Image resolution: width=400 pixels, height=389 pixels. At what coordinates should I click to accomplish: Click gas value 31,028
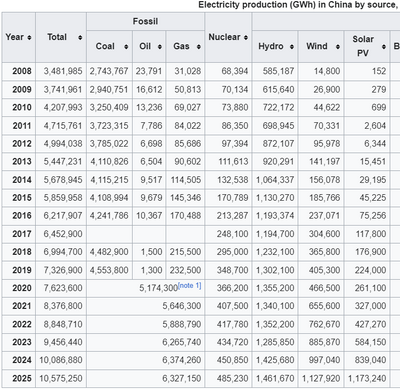(187, 71)
